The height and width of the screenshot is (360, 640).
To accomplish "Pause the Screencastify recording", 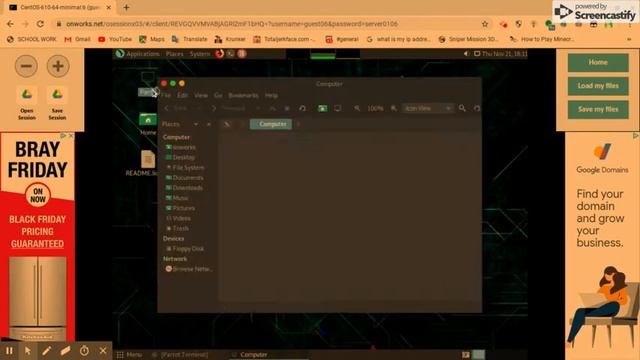I will click(x=9, y=351).
